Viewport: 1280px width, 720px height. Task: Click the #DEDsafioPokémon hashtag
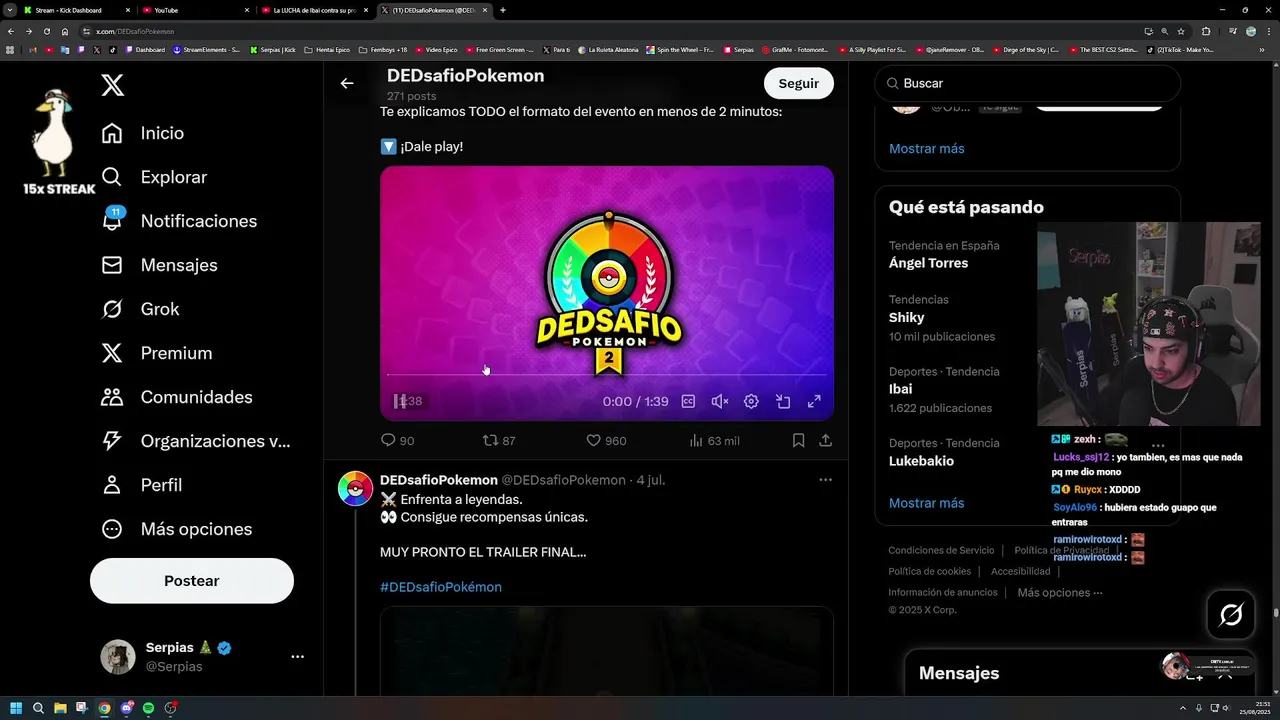pos(441,587)
